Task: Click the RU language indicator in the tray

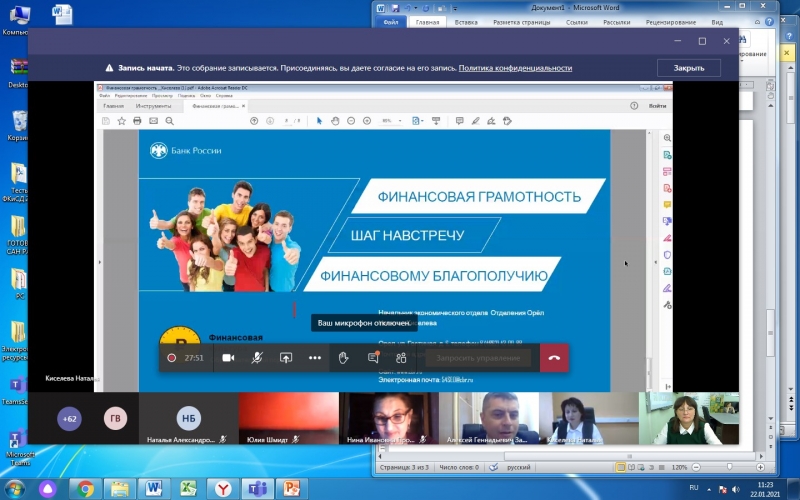Action: (x=694, y=488)
